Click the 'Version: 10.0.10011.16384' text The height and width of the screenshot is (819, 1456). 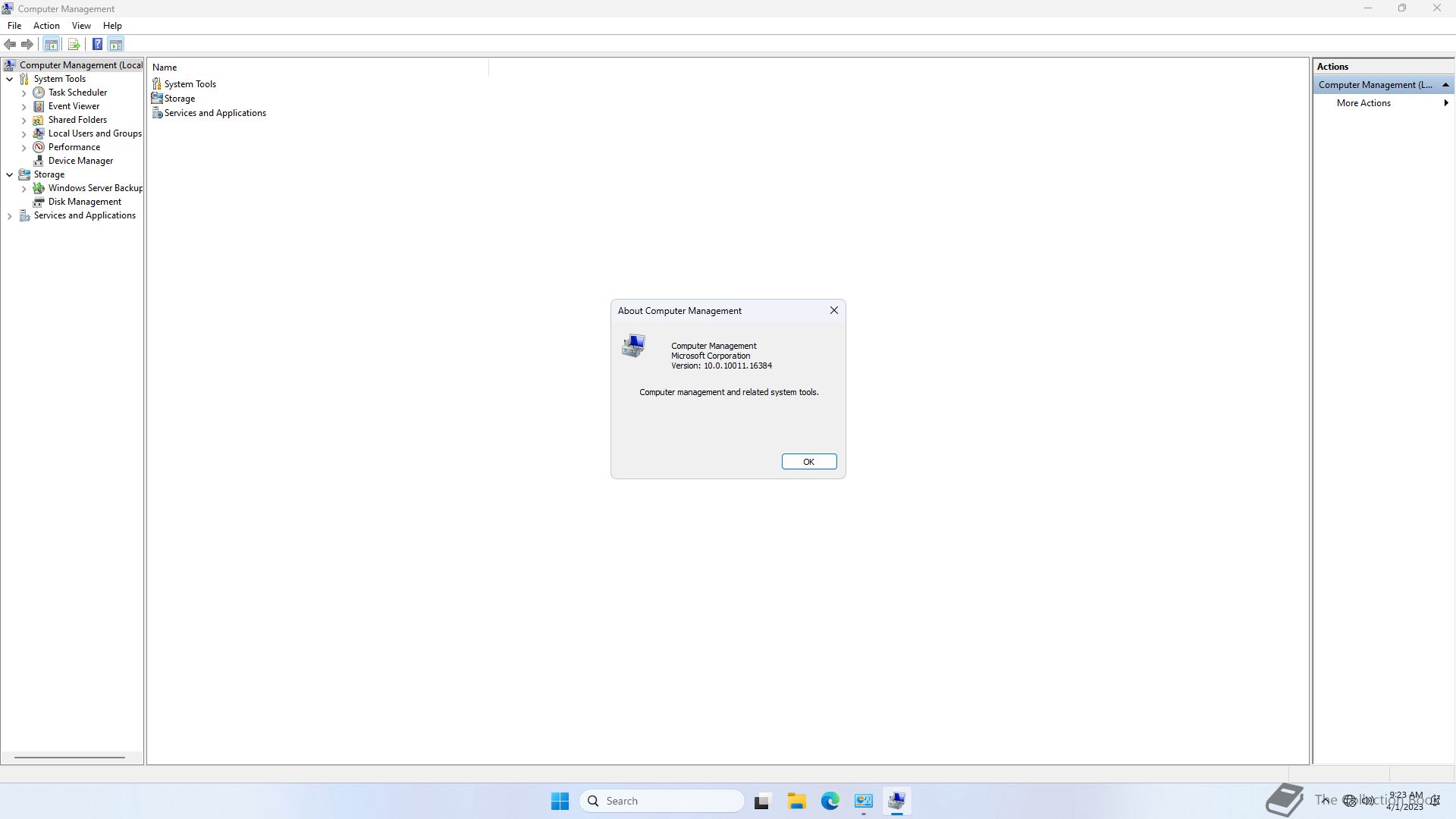[x=721, y=366]
